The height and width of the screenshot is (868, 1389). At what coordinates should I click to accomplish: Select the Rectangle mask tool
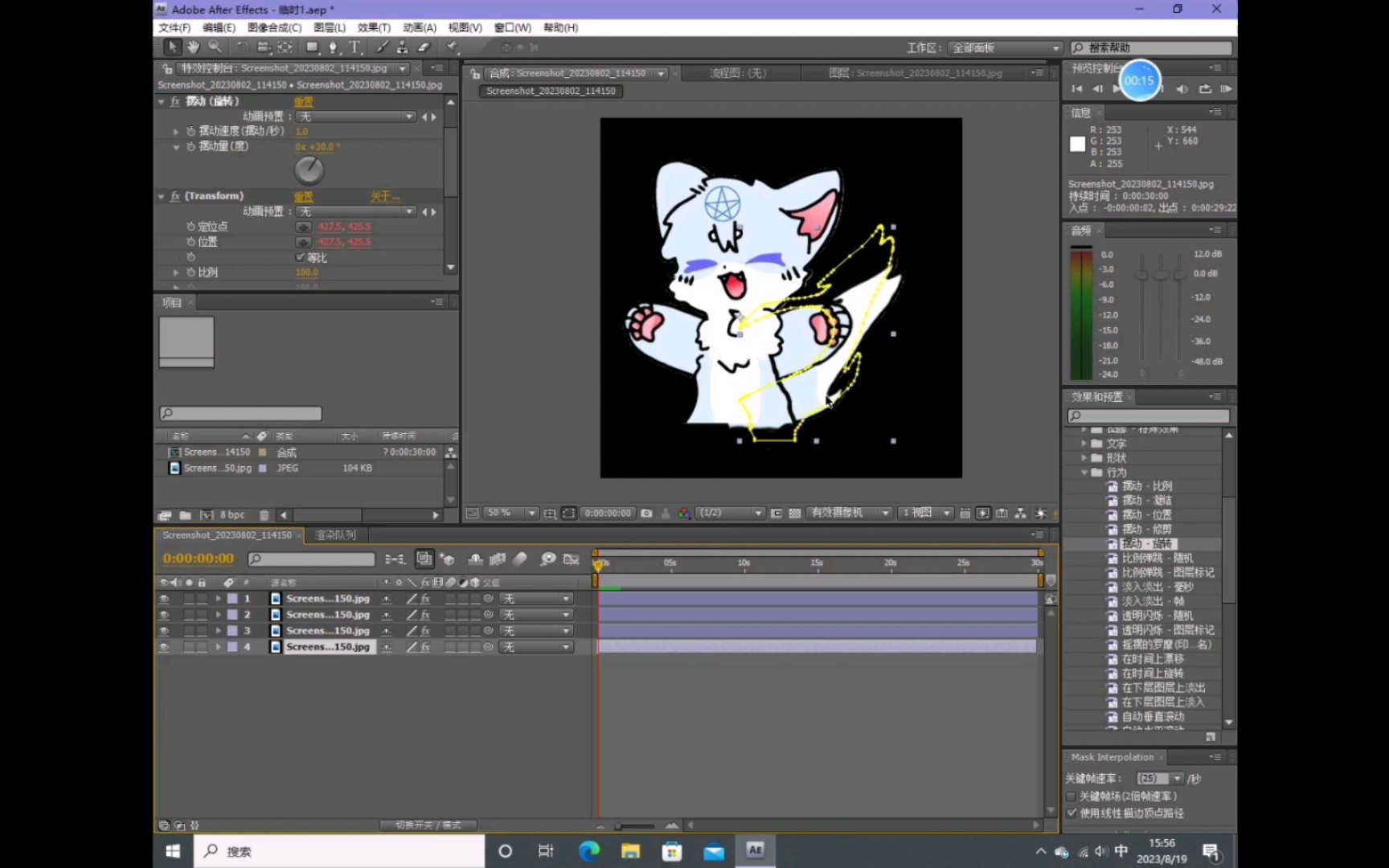[313, 47]
